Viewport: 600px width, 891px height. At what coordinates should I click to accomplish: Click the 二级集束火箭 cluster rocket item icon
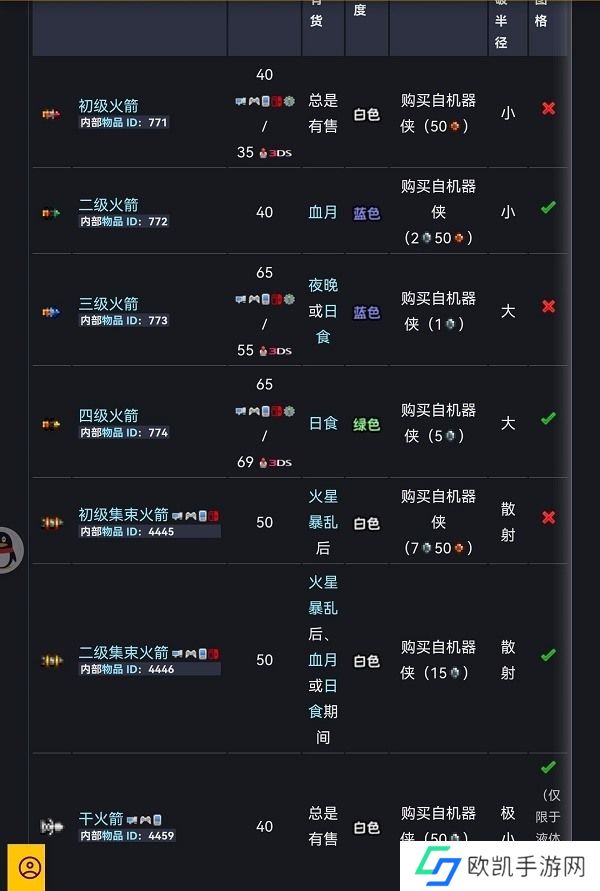click(52, 660)
